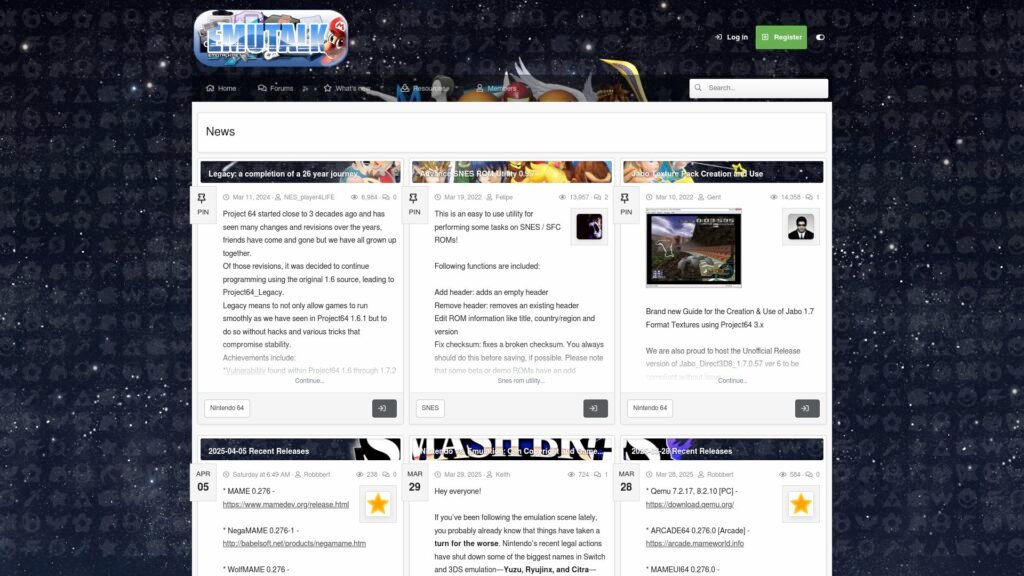Open Robbbert profile on the Apr 05 post
Image resolution: width=1024 pixels, height=576 pixels.
click(317, 475)
